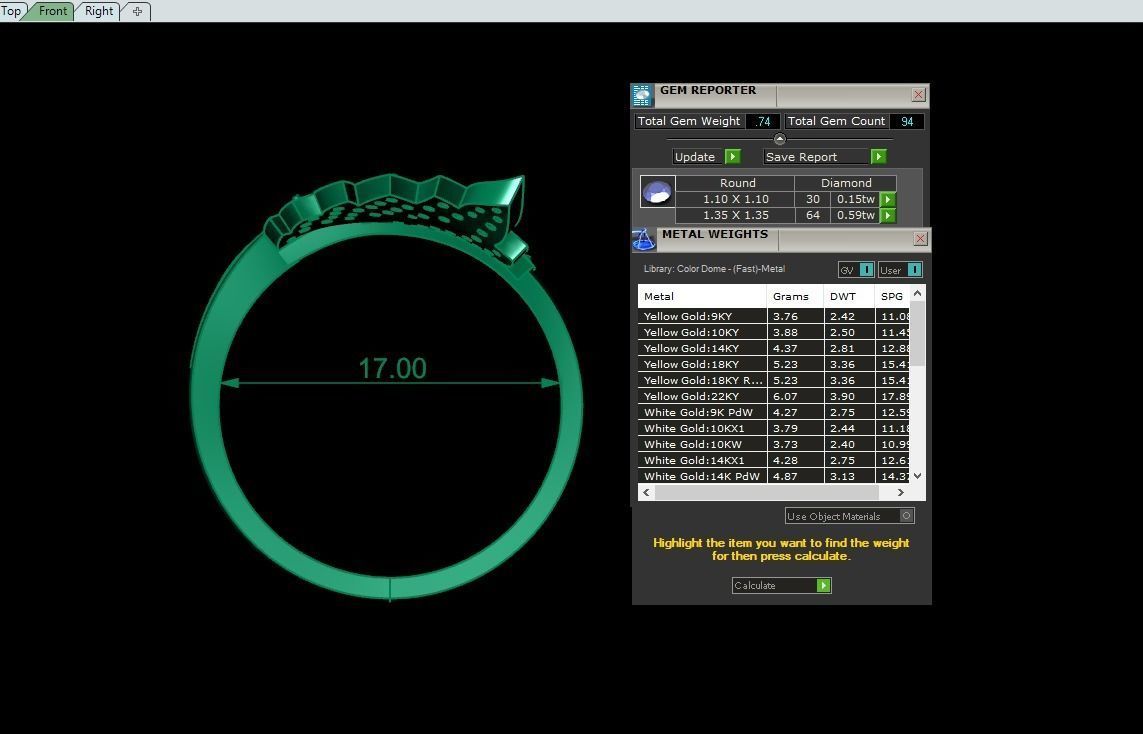Close the Metal Weights panel
The width and height of the screenshot is (1143, 734).
point(921,238)
